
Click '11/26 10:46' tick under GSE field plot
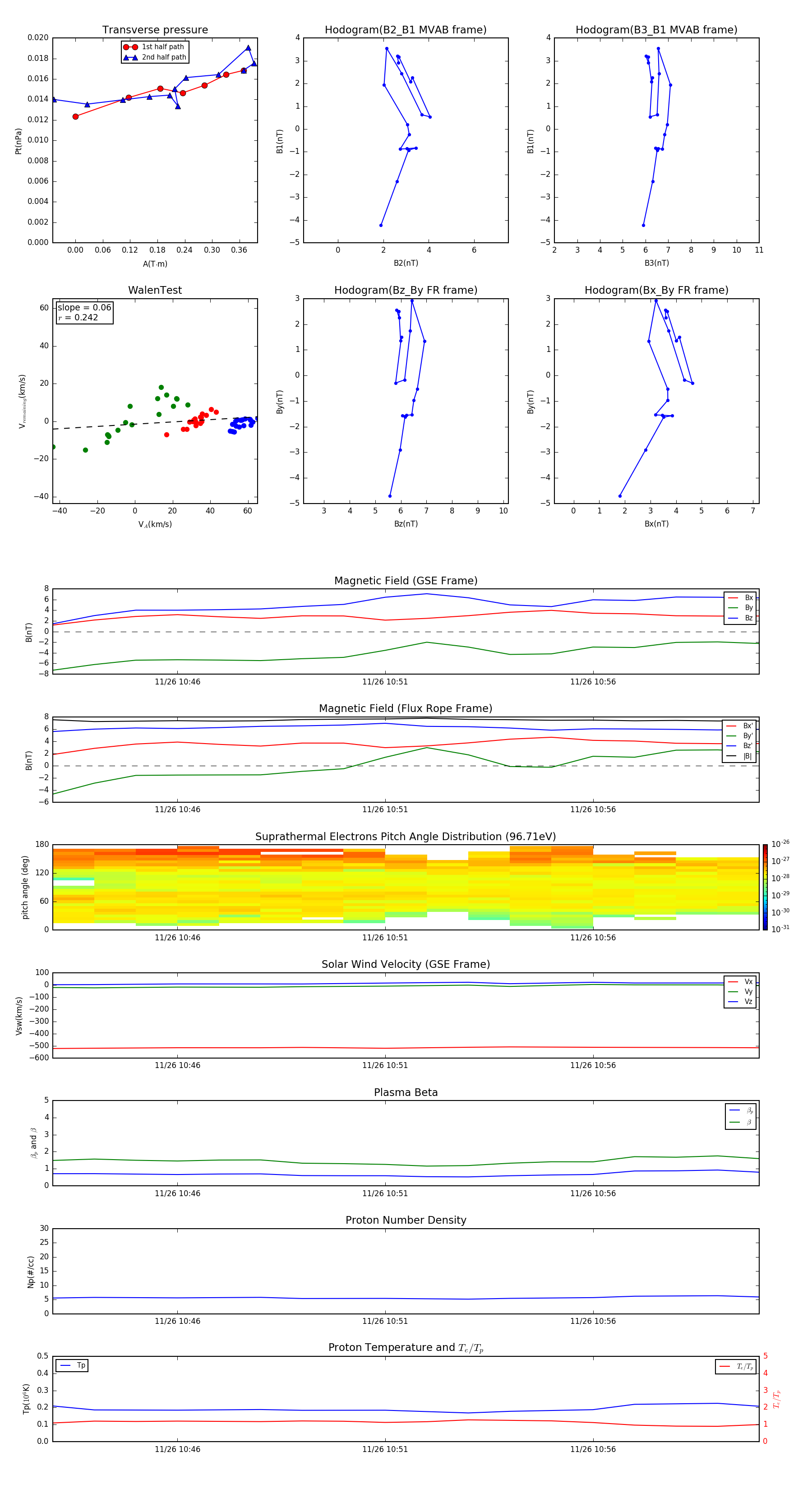tap(177, 682)
